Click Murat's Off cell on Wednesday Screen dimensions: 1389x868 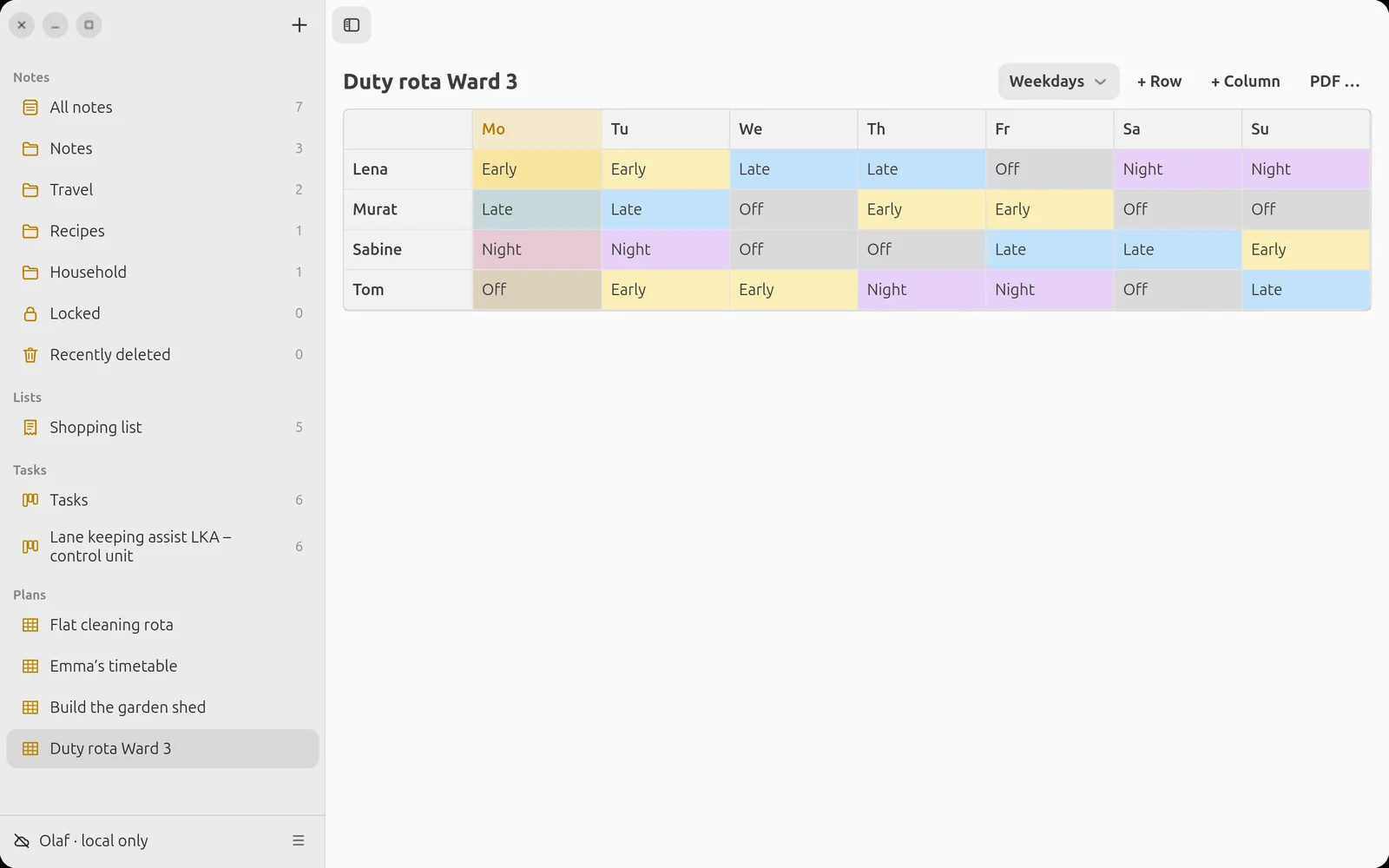[793, 209]
